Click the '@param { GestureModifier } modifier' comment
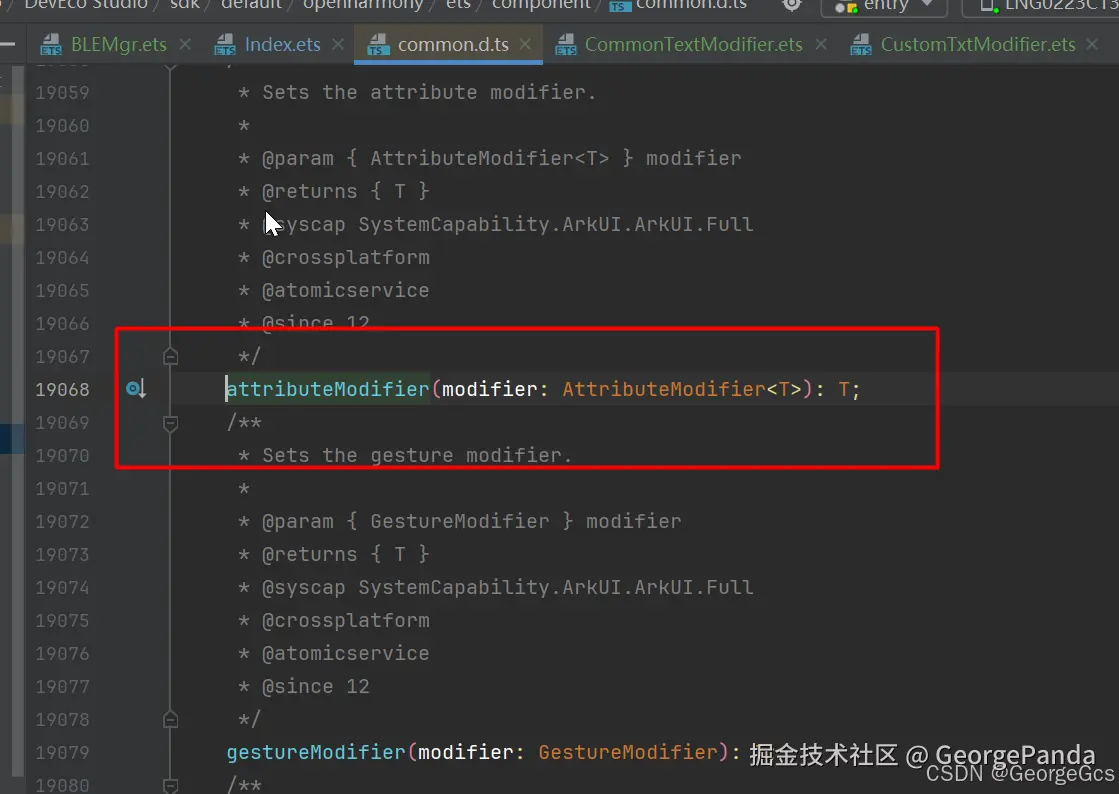The height and width of the screenshot is (794, 1119). click(472, 521)
